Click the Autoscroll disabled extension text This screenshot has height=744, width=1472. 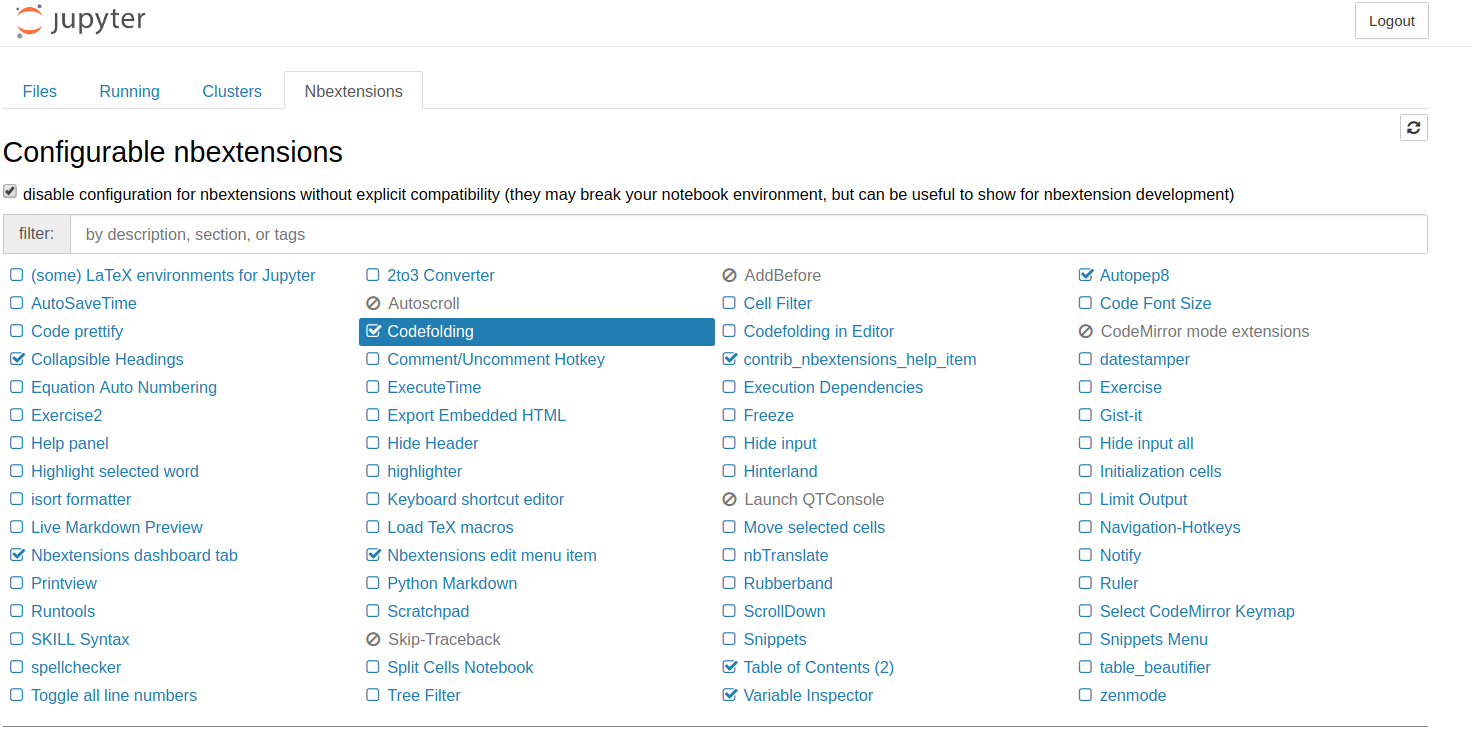tap(424, 303)
